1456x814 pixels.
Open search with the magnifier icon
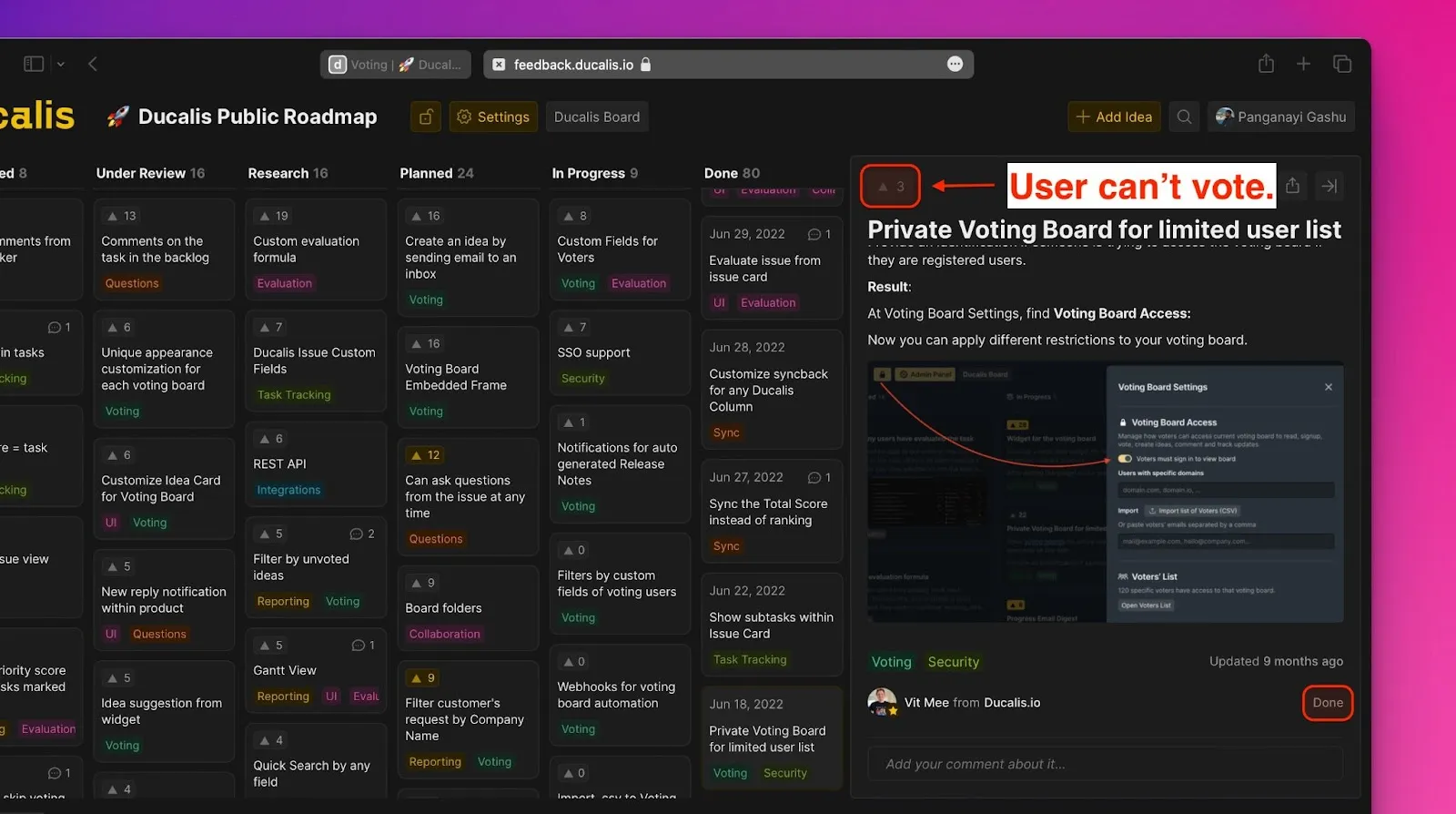pos(1184,117)
